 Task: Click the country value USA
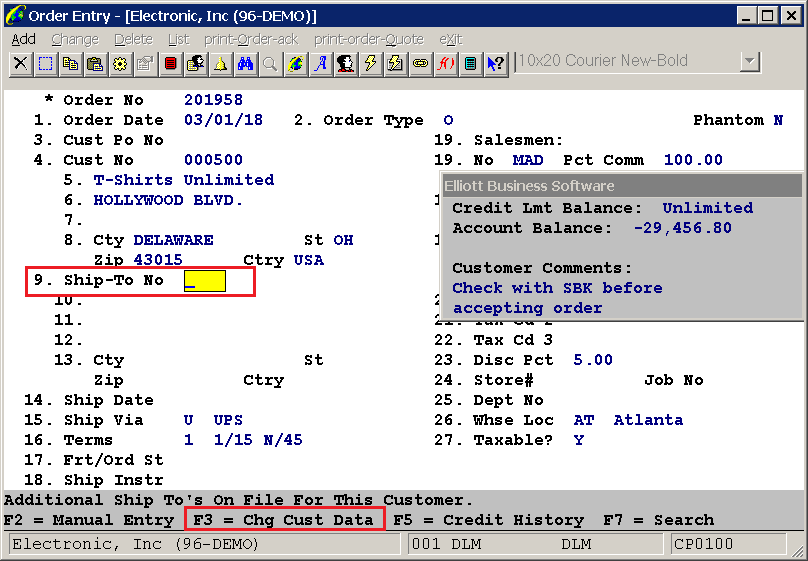(309, 260)
